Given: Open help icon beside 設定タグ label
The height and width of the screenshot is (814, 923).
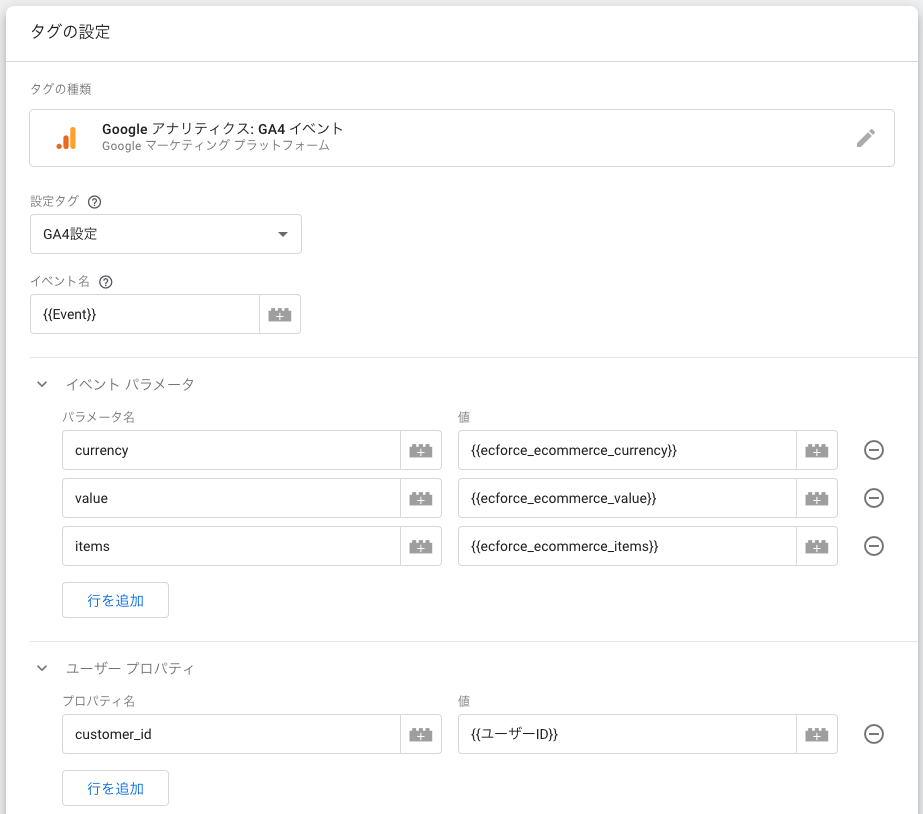Looking at the screenshot, I should tap(94, 202).
